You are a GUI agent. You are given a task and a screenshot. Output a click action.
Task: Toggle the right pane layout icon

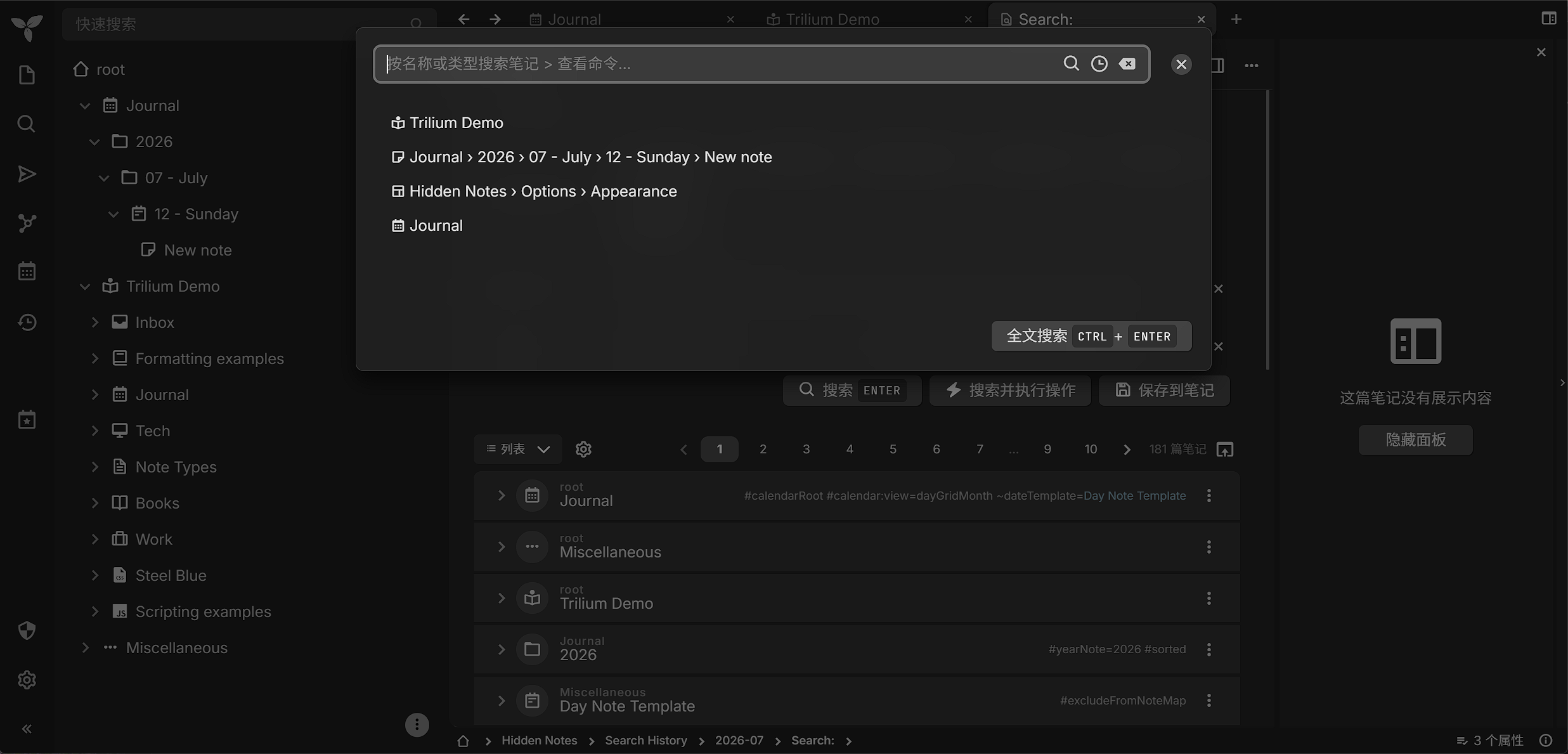tap(1549, 18)
